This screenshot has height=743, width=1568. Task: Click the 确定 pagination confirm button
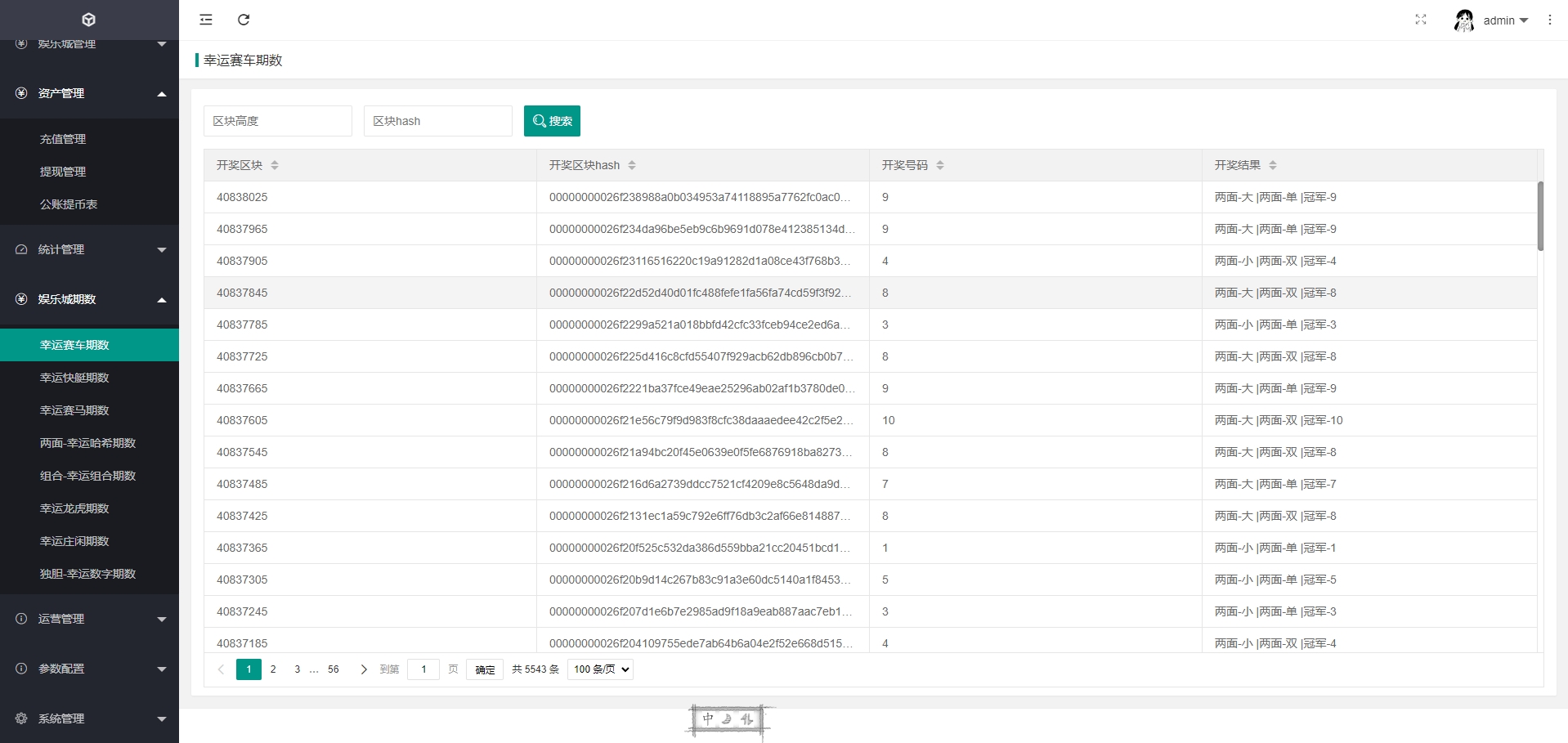485,669
